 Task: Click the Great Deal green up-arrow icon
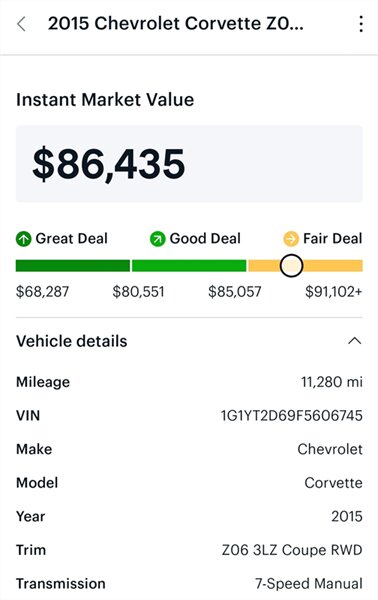pos(23,239)
